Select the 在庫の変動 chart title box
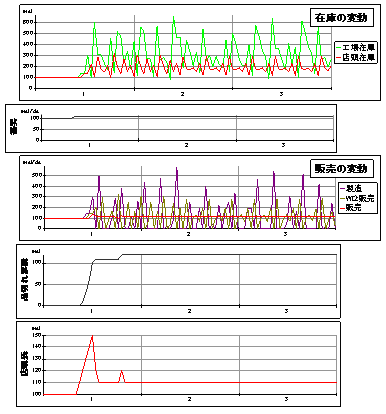This screenshot has width=386, height=414. pyautogui.click(x=342, y=18)
